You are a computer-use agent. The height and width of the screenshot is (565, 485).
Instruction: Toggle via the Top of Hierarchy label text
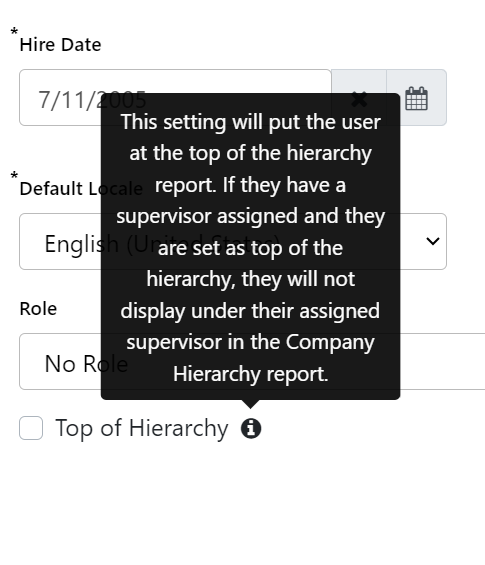pos(142,428)
